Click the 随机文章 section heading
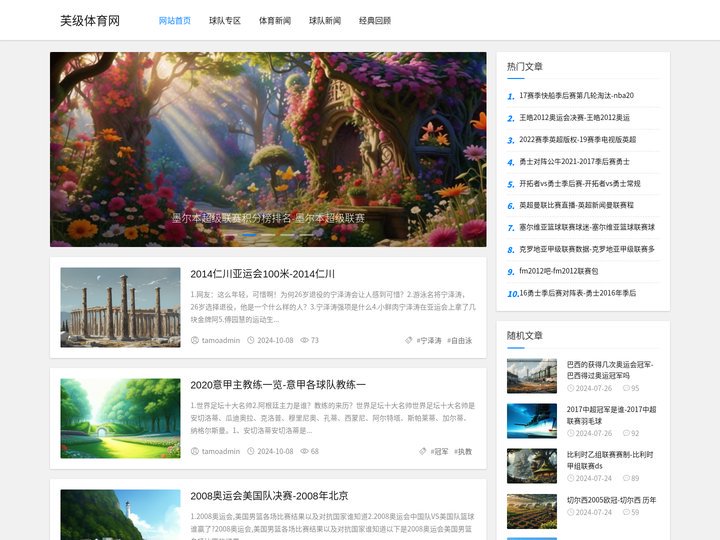This screenshot has height=540, width=720. point(524,336)
